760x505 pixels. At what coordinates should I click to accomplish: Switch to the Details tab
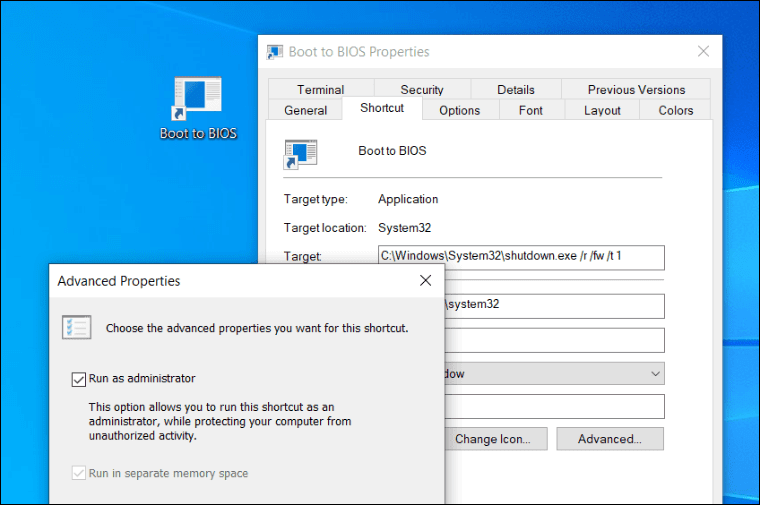(x=516, y=90)
